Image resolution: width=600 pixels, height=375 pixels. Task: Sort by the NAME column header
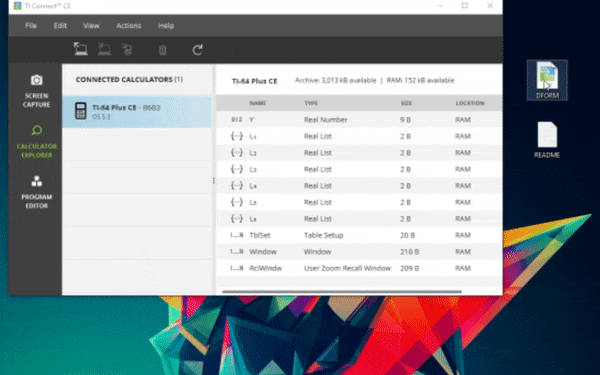[258, 103]
